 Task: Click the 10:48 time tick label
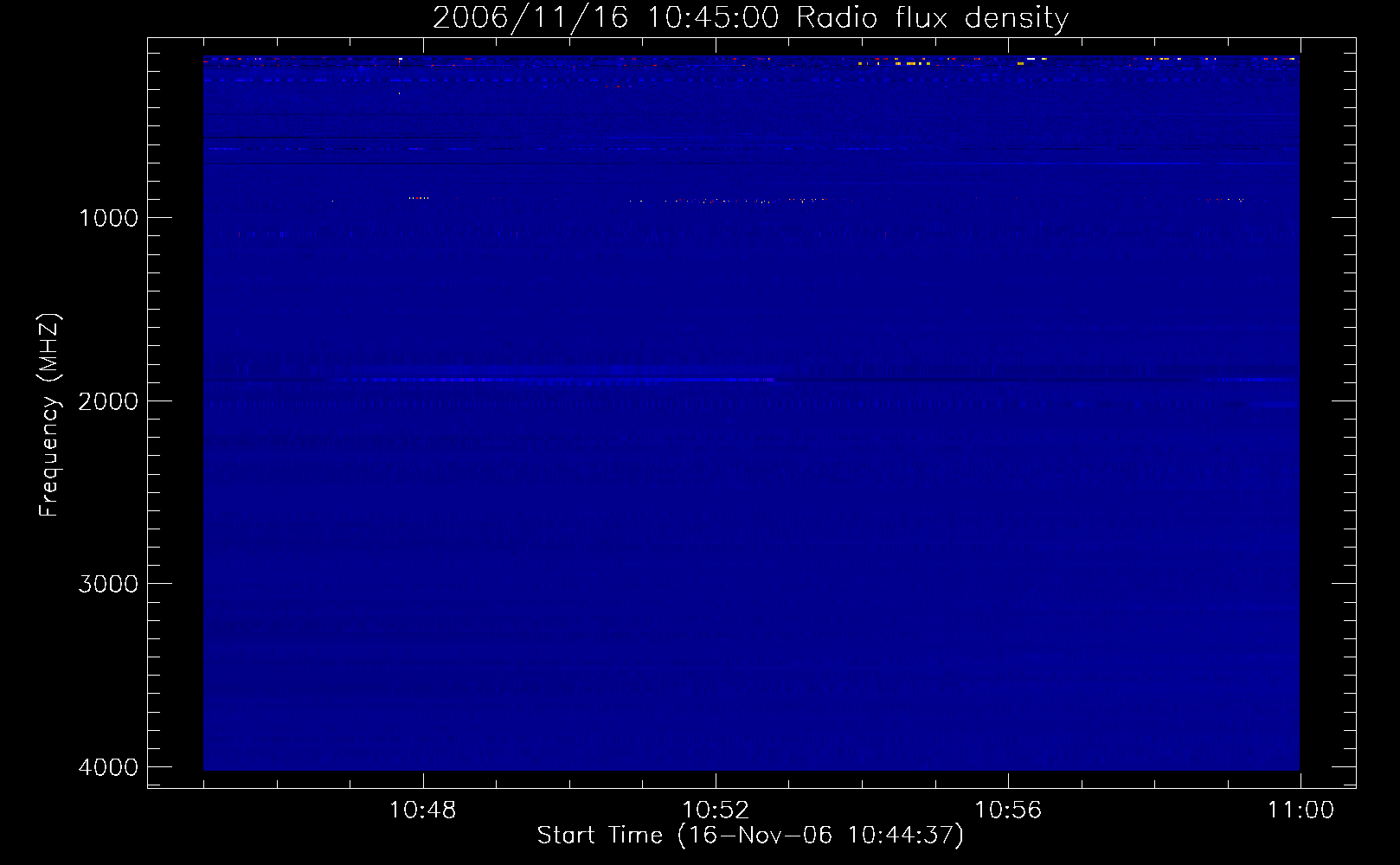coord(422,811)
